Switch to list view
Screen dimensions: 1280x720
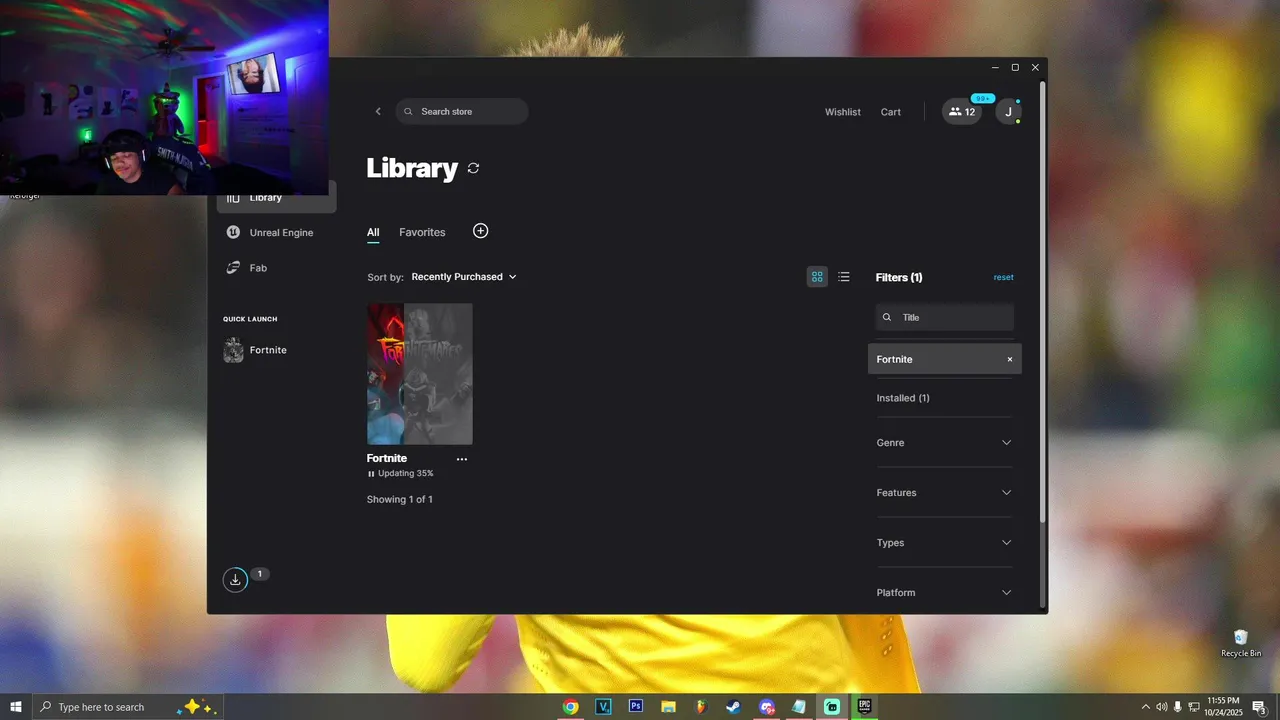844,277
